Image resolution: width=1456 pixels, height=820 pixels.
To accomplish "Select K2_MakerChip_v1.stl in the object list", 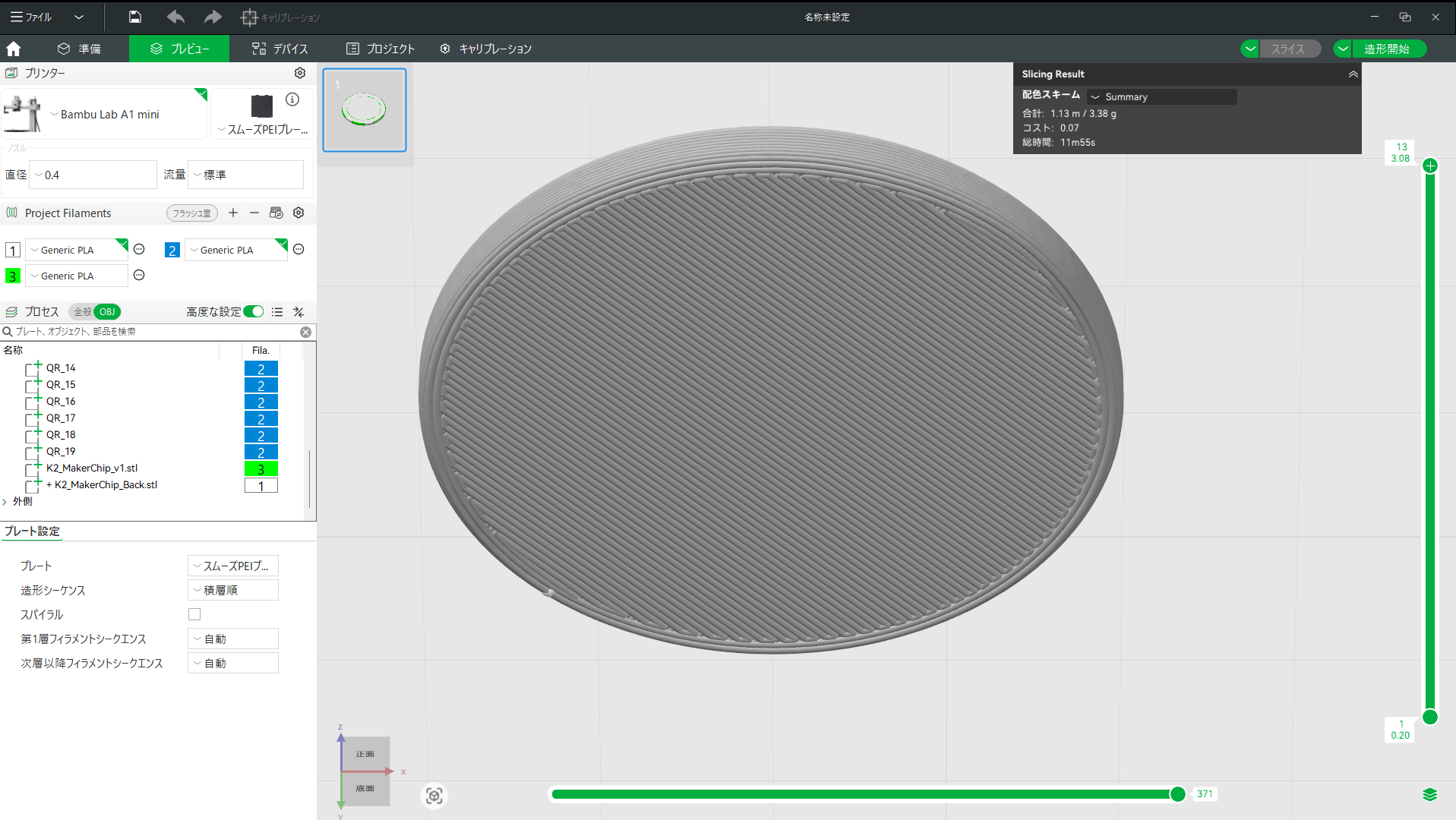I will coord(92,468).
